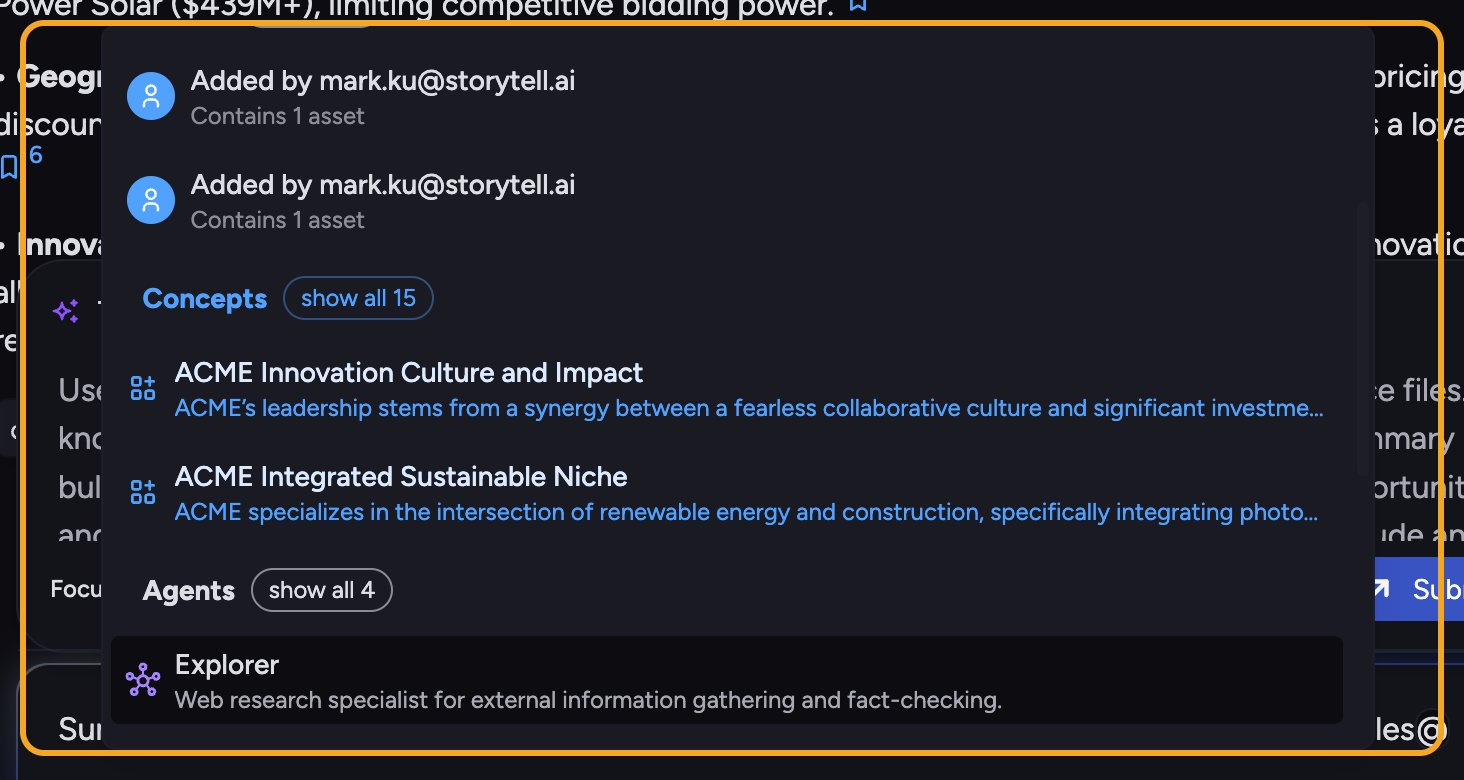Click the second 'Contains 1 asset' label
The width and height of the screenshot is (1464, 780).
point(277,220)
